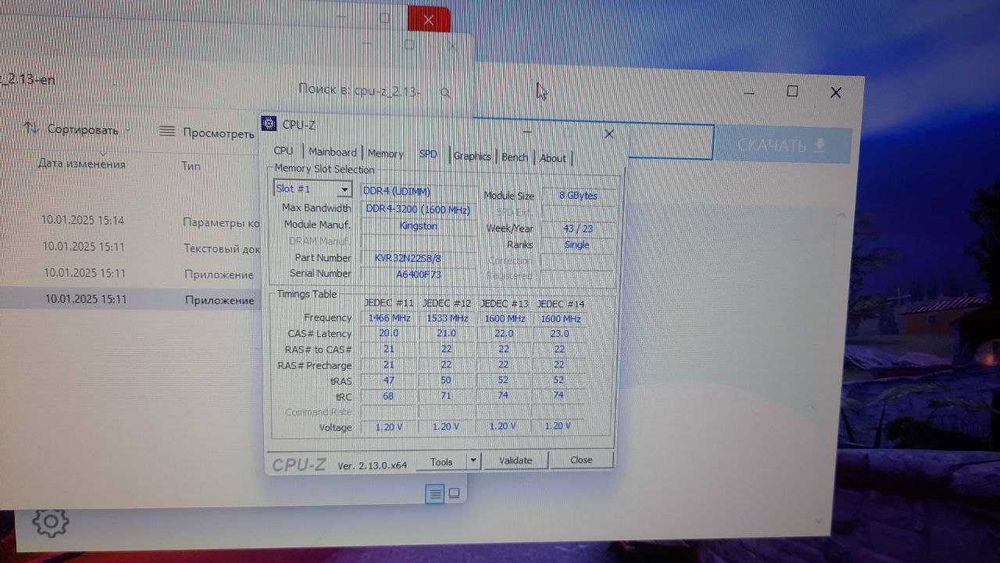
Task: Click the part number KVR32N22S8/8 field
Action: click(x=418, y=258)
